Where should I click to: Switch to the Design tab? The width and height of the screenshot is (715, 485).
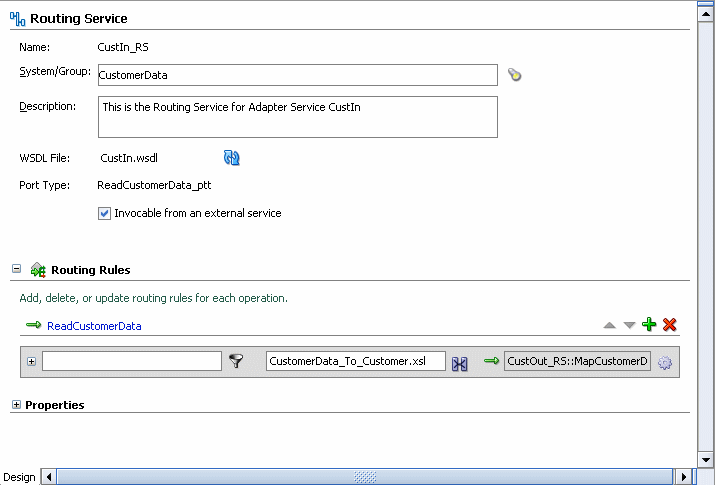[19, 477]
